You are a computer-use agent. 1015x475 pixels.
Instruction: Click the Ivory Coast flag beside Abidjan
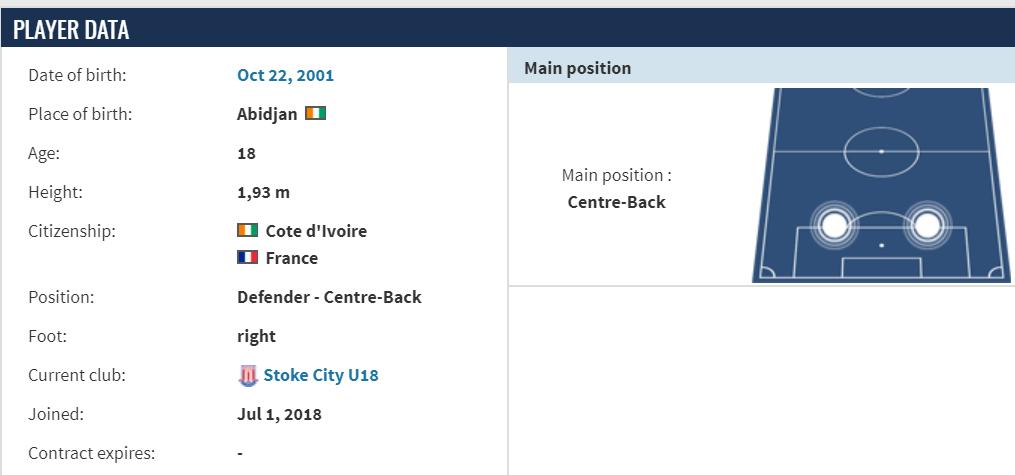(316, 113)
